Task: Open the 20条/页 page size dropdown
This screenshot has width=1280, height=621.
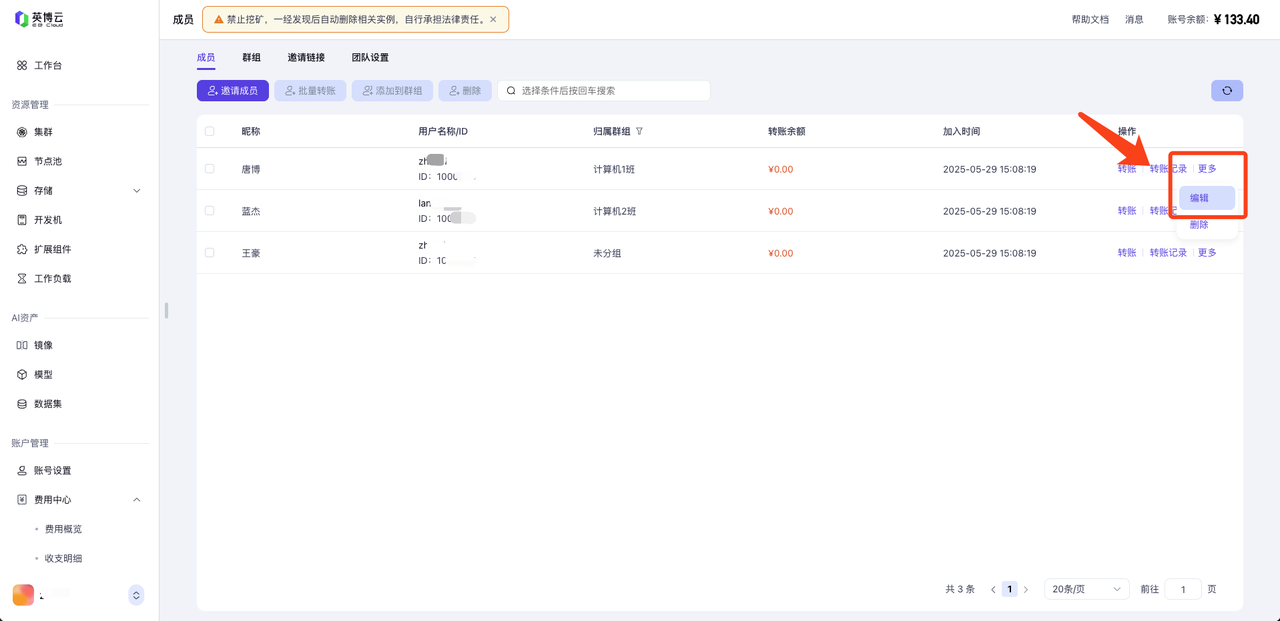Action: coord(1086,590)
